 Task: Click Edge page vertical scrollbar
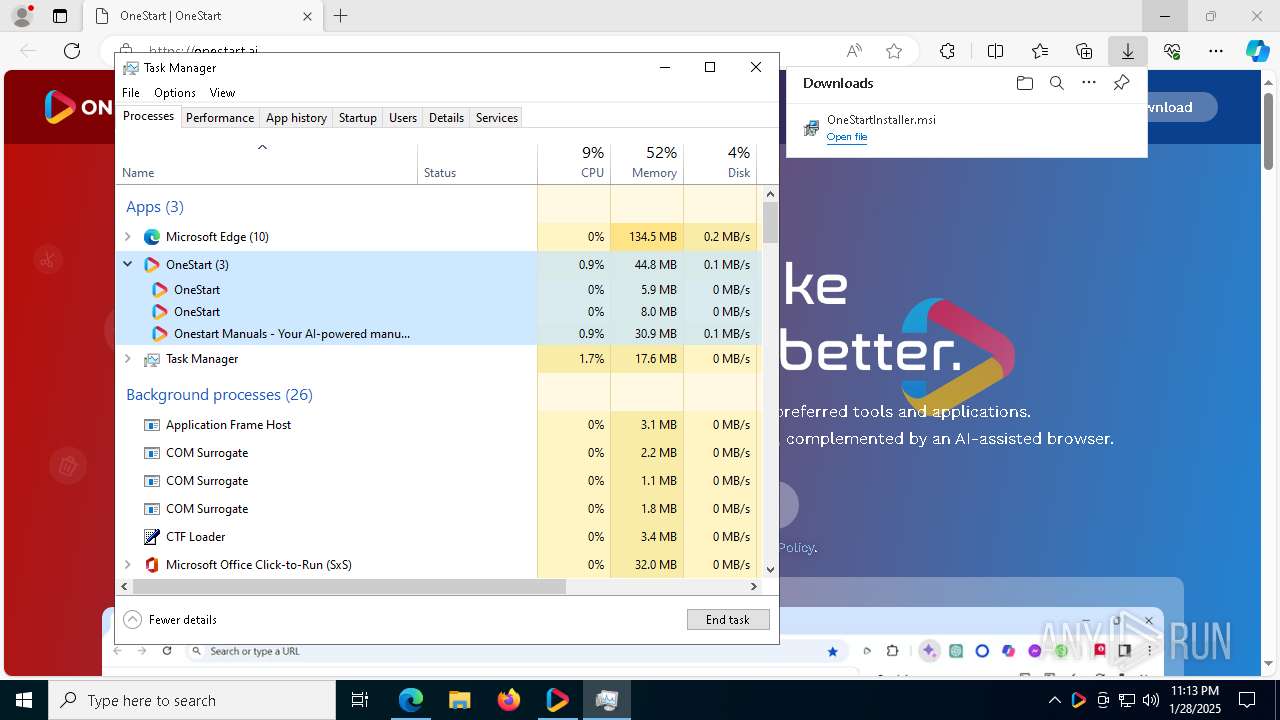click(1269, 130)
